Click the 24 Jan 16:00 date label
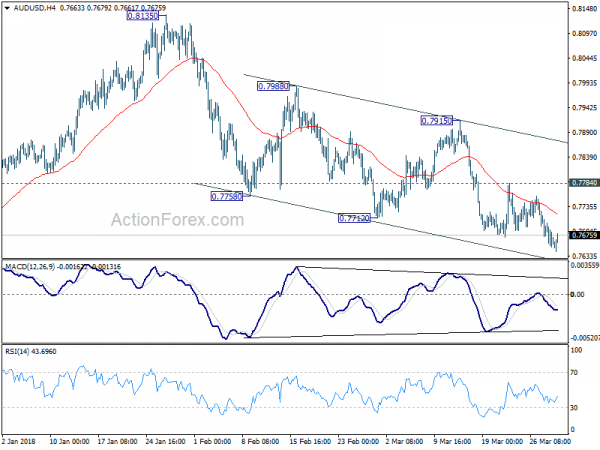 pos(165,441)
